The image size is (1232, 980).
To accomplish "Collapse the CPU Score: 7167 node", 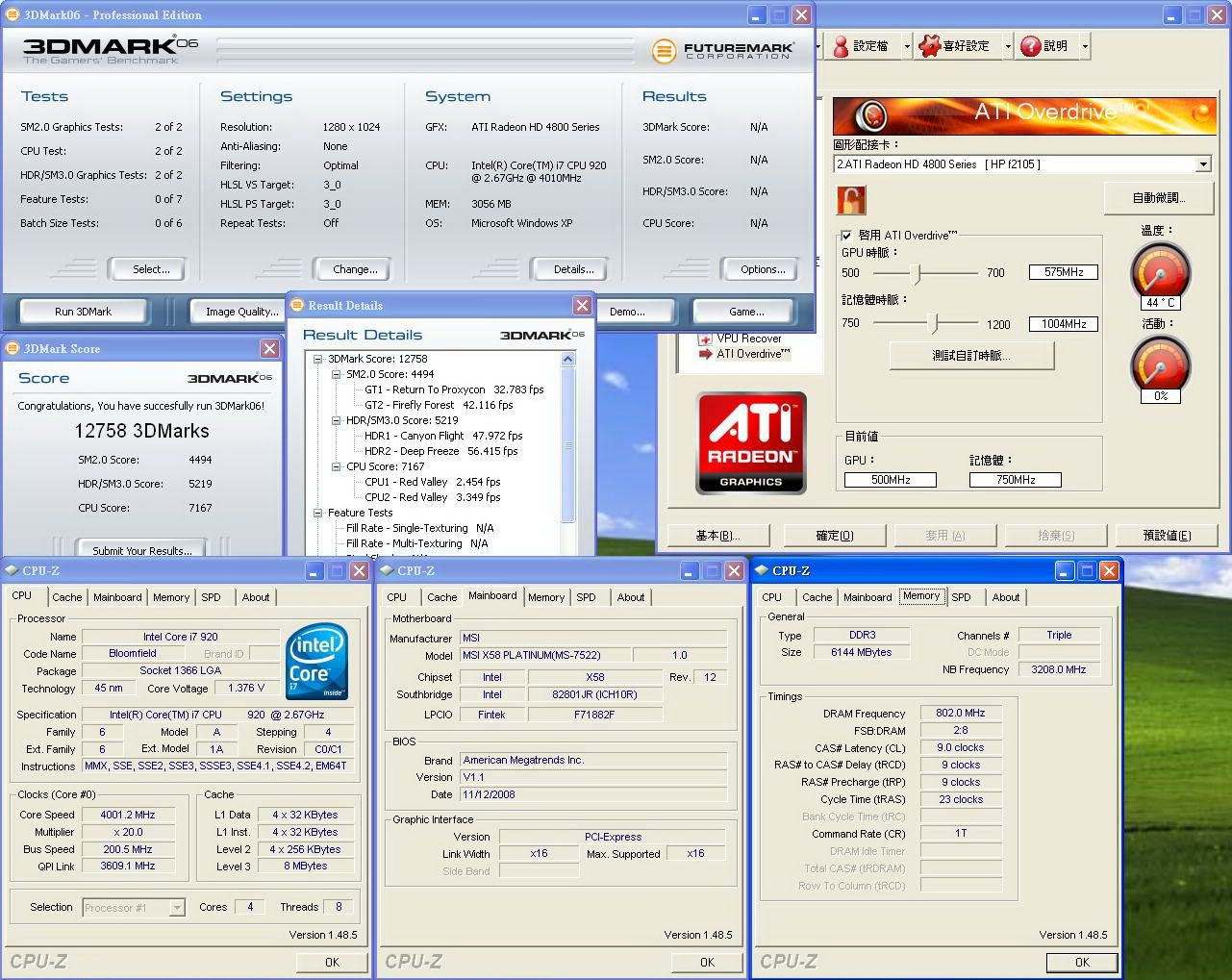I will coord(337,466).
